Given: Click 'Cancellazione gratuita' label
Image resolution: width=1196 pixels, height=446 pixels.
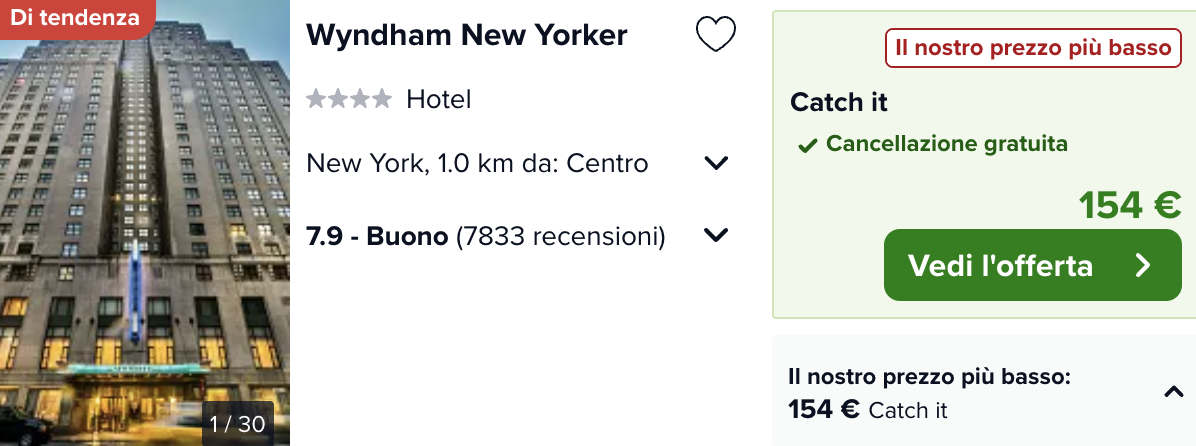Looking at the screenshot, I should click(x=947, y=143).
